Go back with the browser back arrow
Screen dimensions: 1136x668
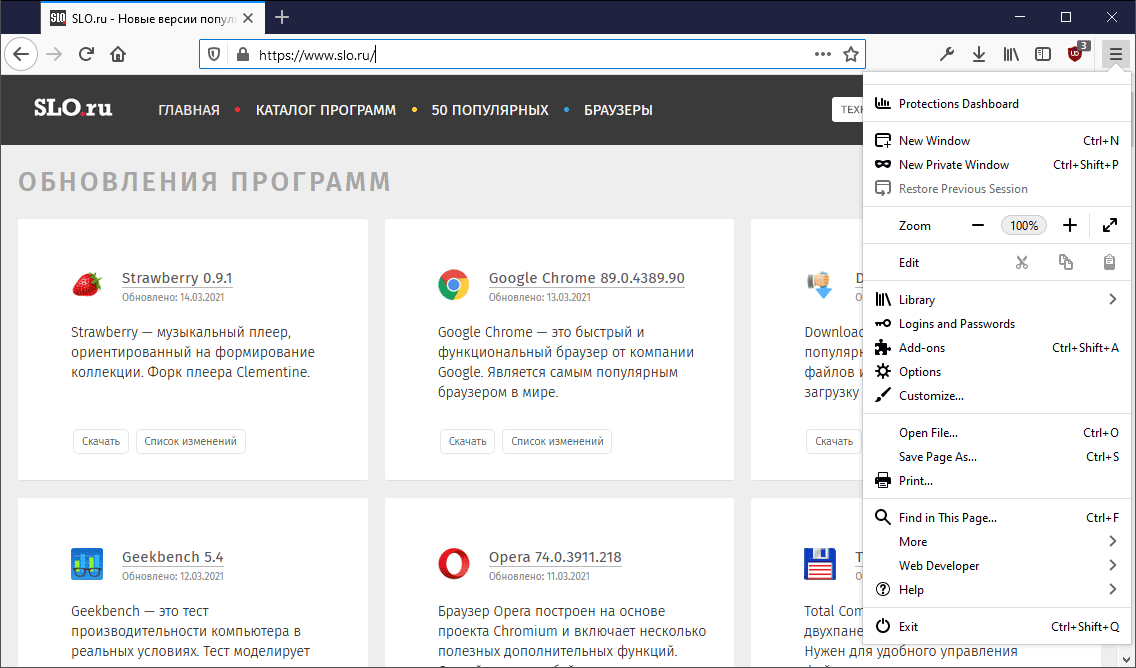(x=21, y=54)
